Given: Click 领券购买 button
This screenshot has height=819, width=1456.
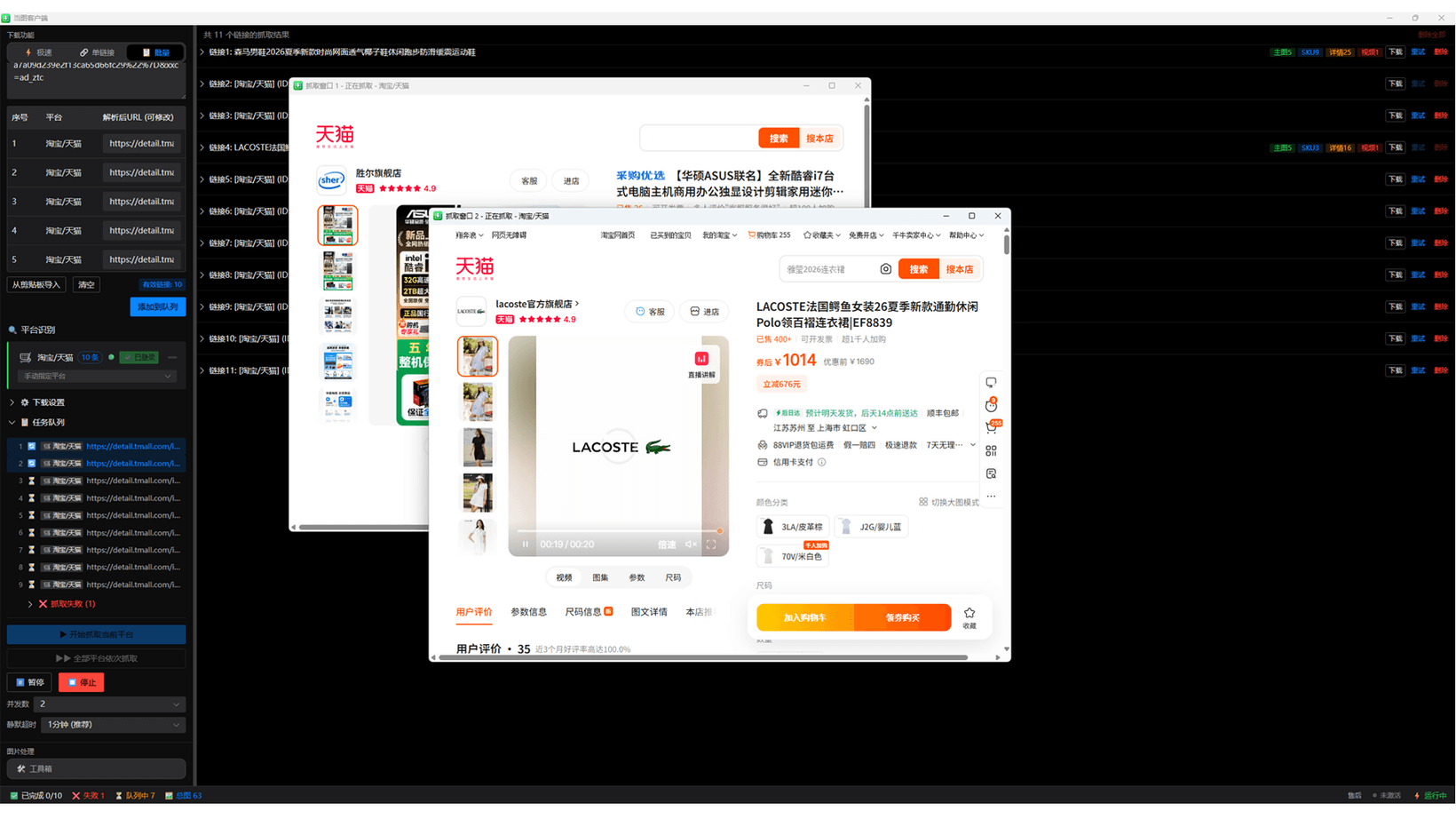Looking at the screenshot, I should click(903, 617).
